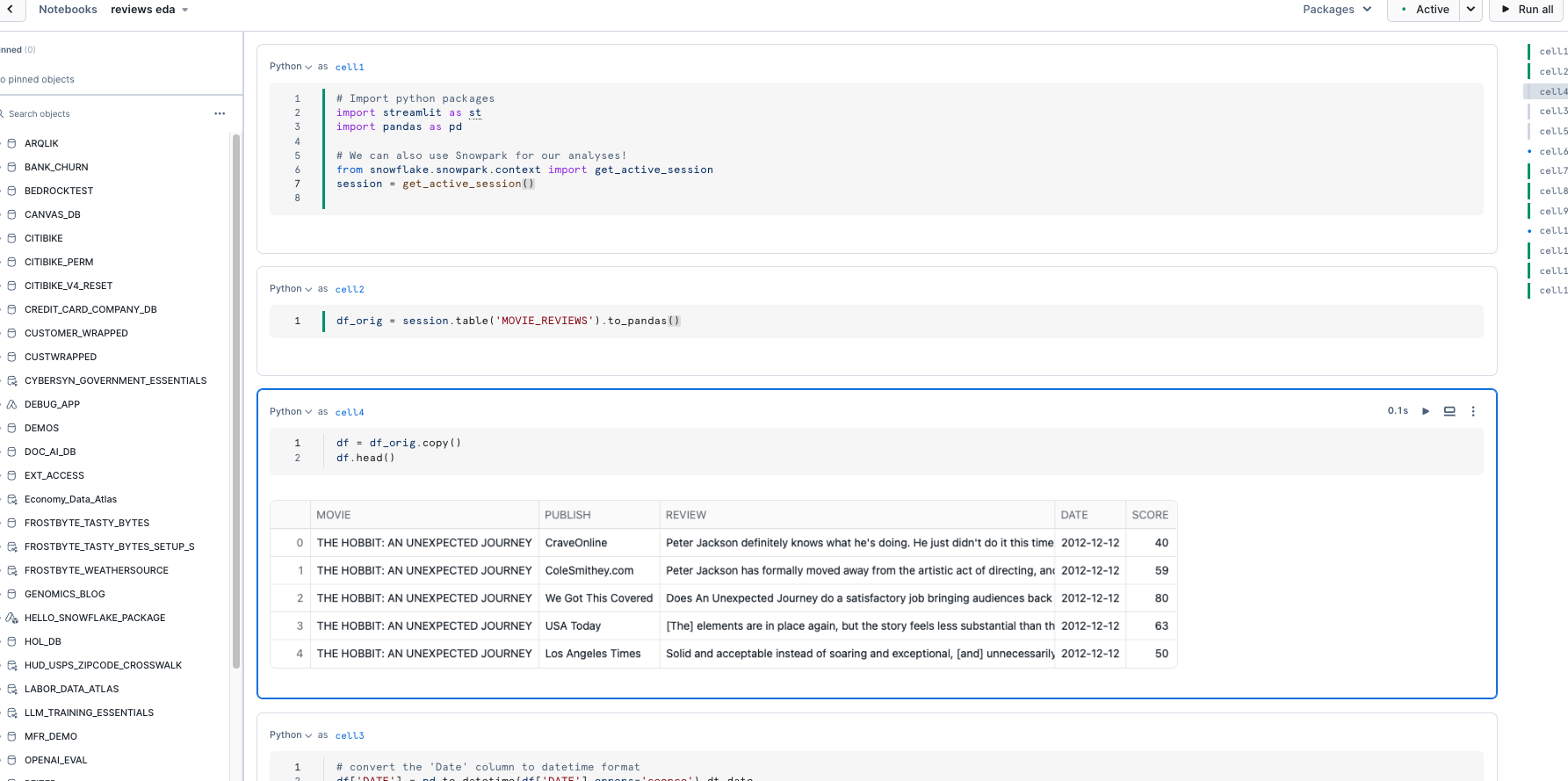
Task: Expand the arrow next to Active
Action: coord(1470,10)
